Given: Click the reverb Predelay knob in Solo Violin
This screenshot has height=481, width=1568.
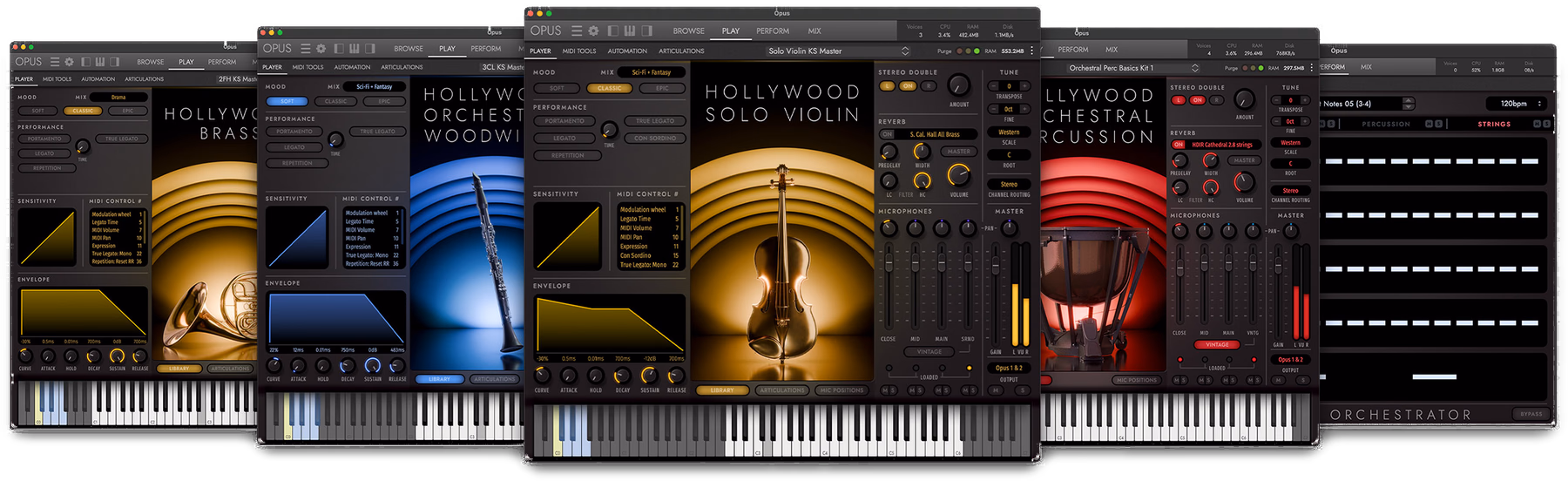Looking at the screenshot, I should click(889, 152).
